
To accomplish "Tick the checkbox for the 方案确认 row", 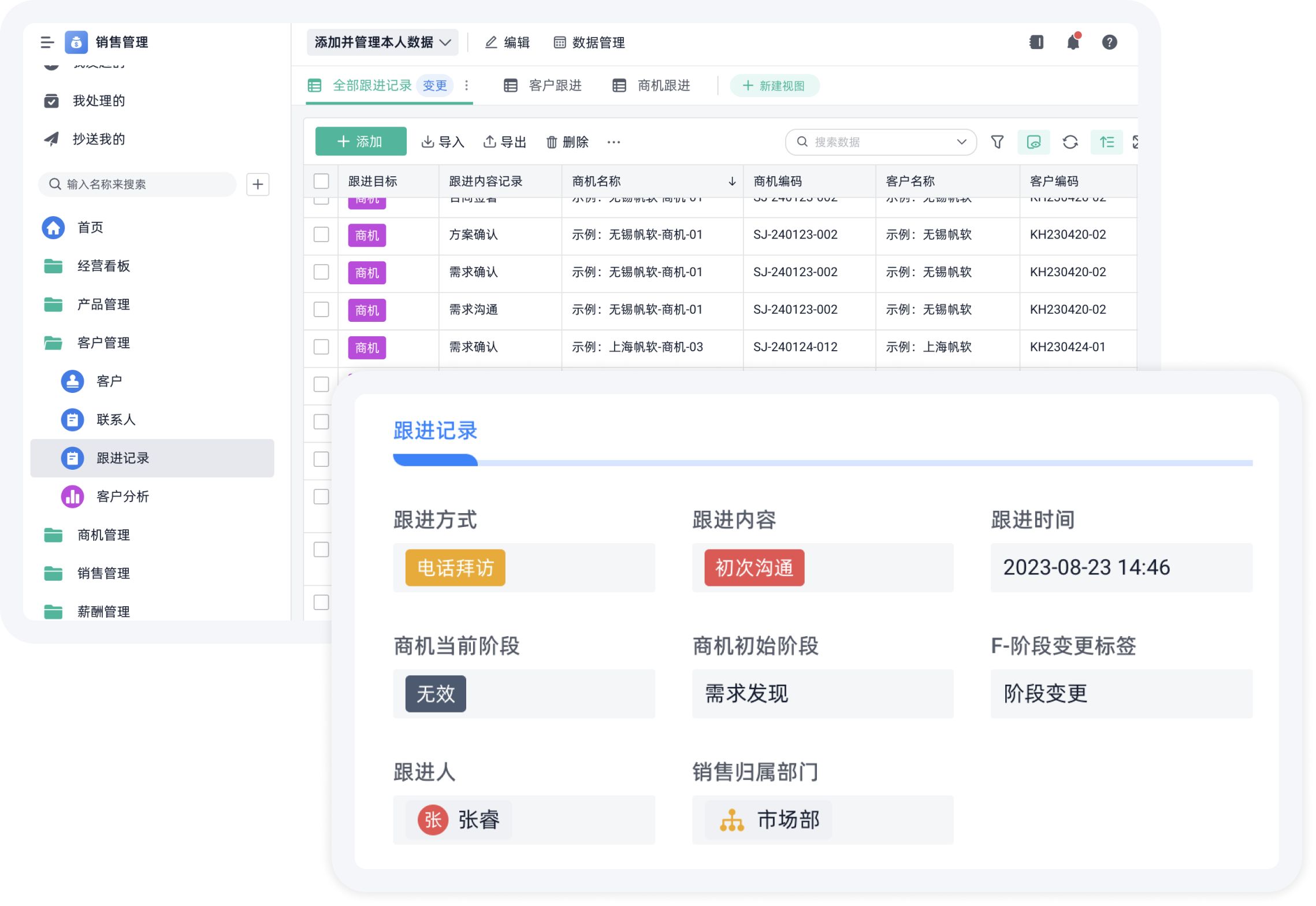I will (x=321, y=235).
